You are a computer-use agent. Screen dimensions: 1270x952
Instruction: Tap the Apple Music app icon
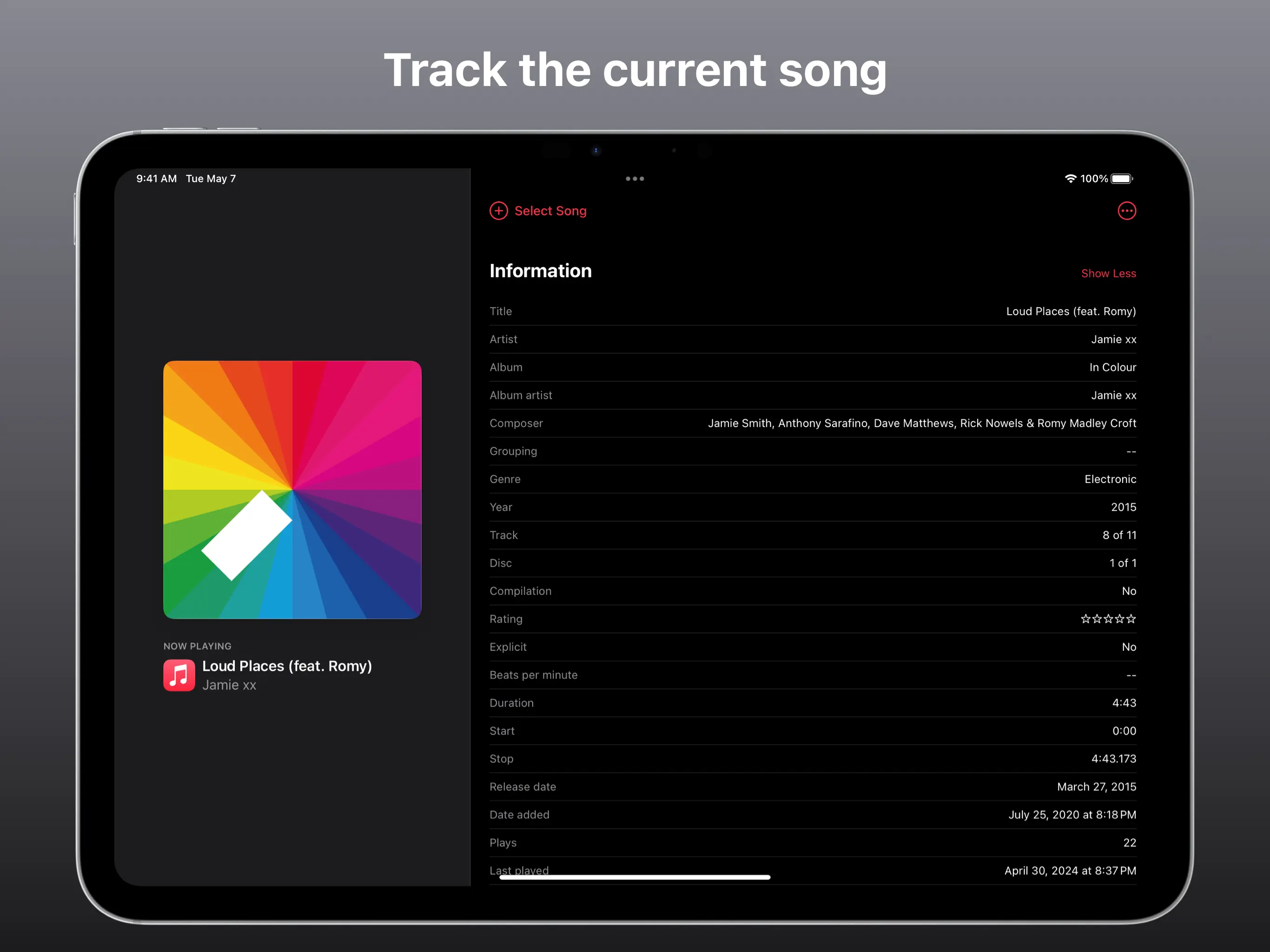click(x=179, y=675)
